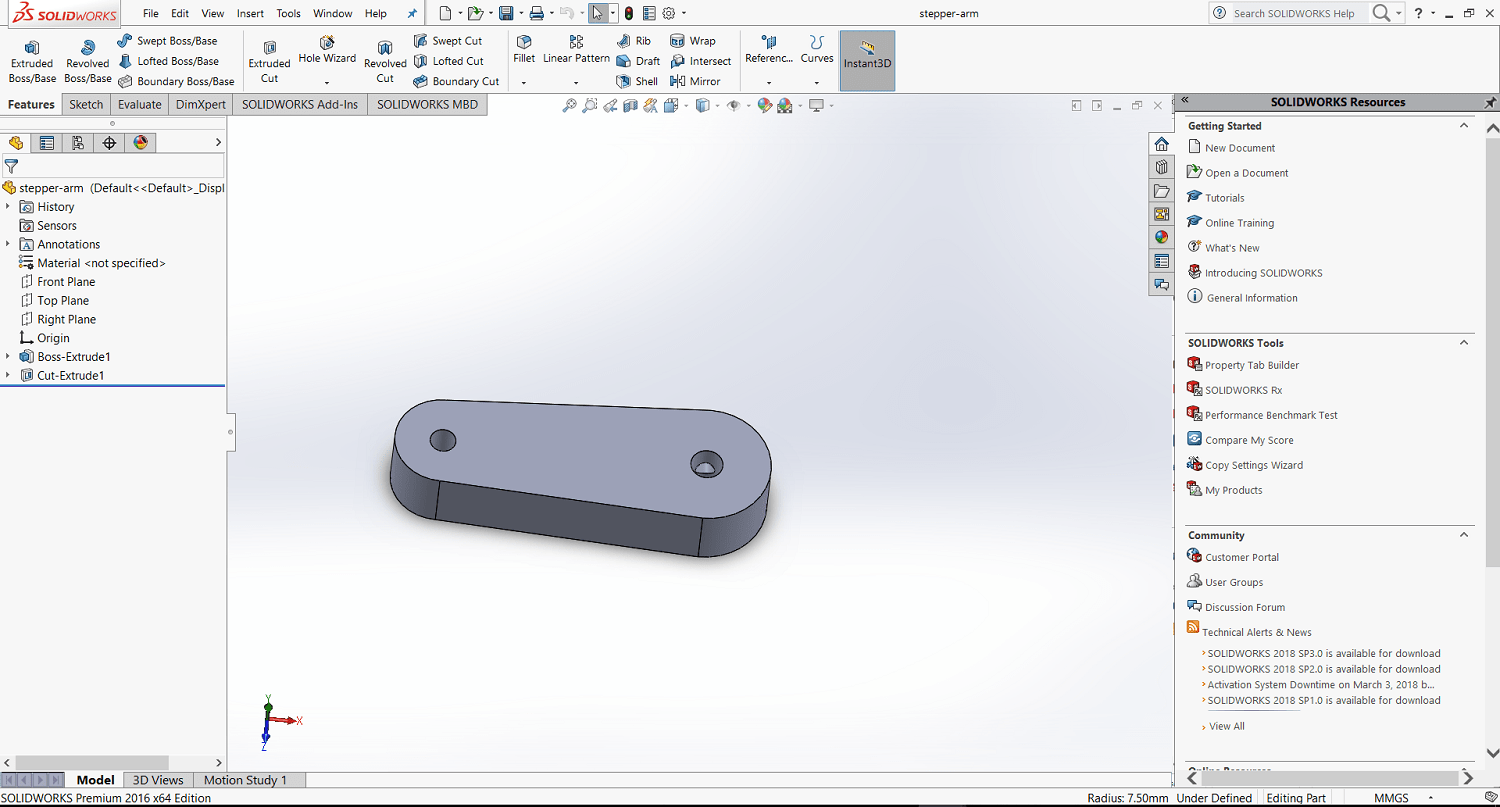Collapse the Community section
Image resolution: width=1500 pixels, height=807 pixels.
pos(1464,535)
